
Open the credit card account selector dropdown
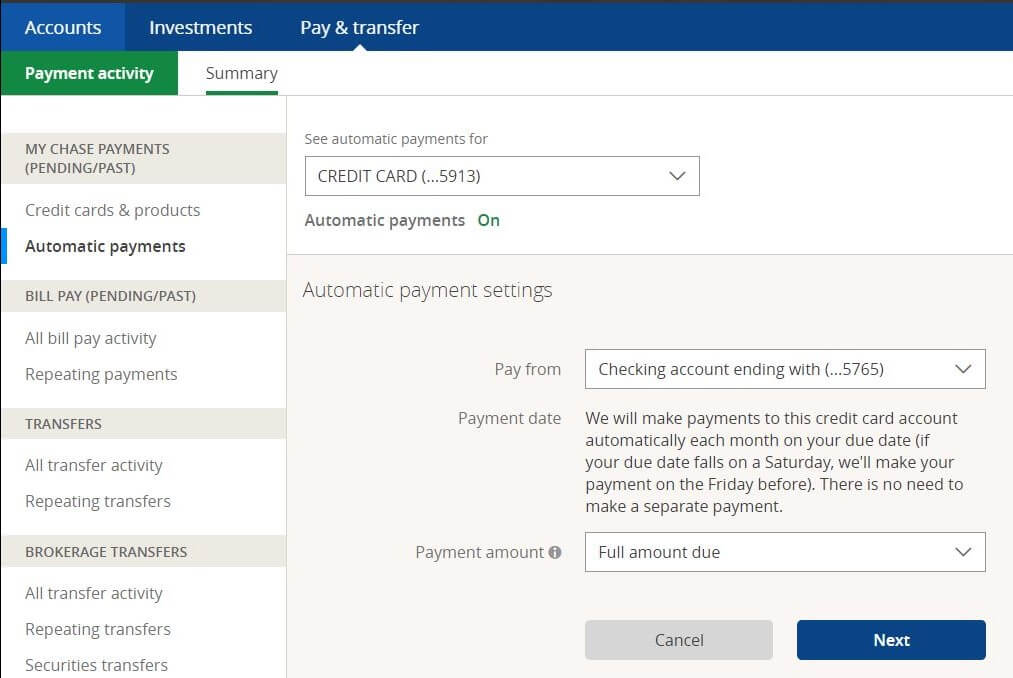pos(501,174)
